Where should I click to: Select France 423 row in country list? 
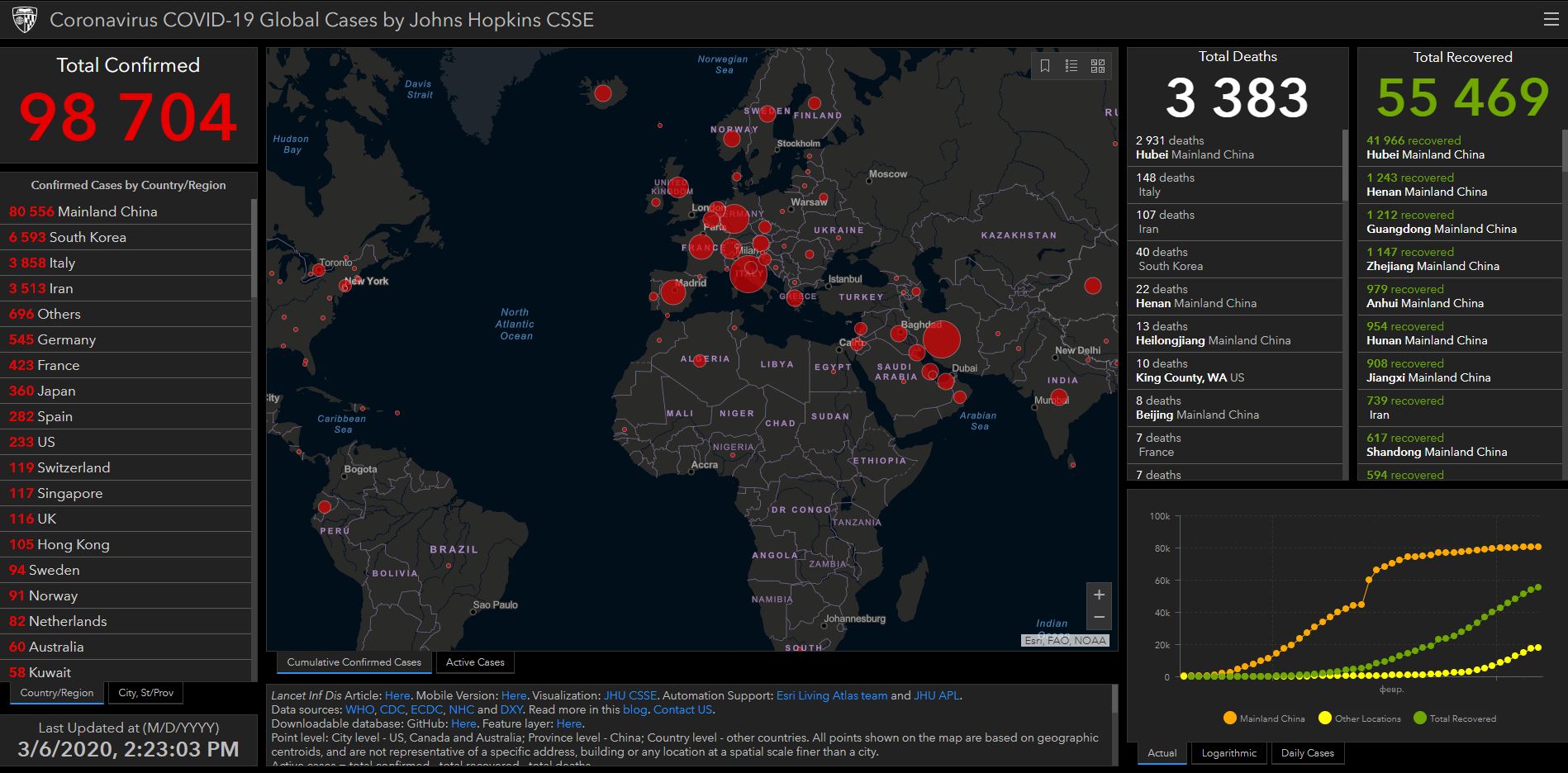pyautogui.click(x=126, y=365)
